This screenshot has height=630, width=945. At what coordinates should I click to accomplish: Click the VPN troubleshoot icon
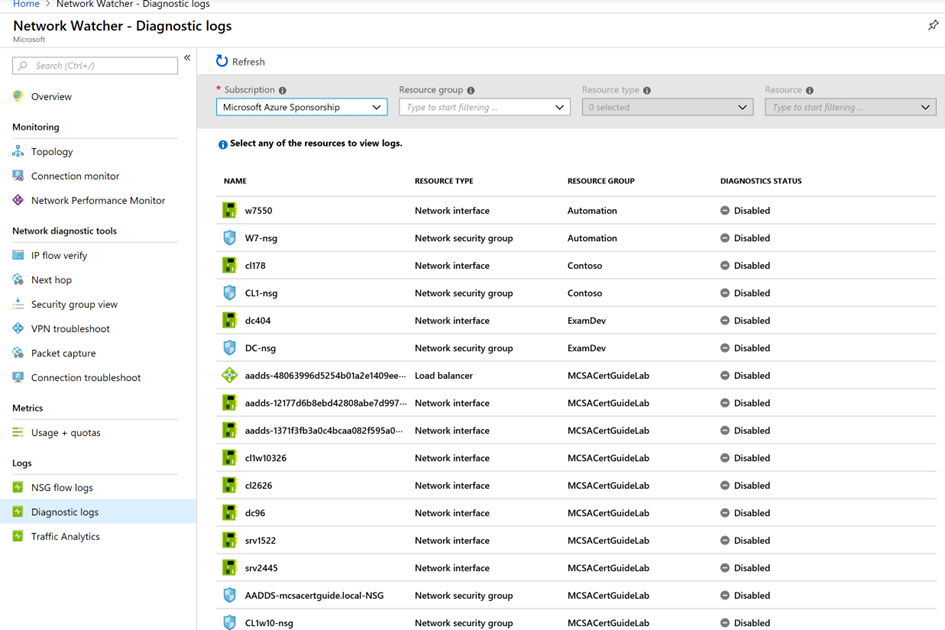point(18,329)
